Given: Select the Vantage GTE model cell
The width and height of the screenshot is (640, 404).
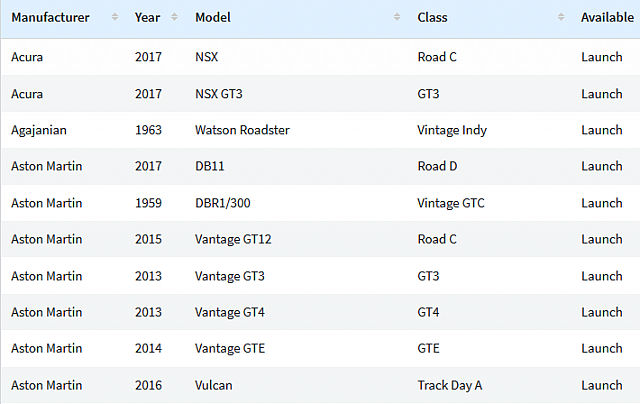Looking at the screenshot, I should tap(230, 349).
